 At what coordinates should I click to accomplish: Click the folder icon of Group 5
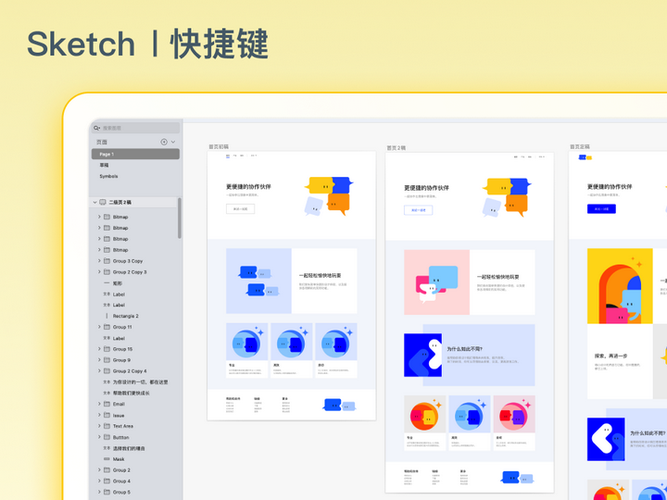(107, 492)
